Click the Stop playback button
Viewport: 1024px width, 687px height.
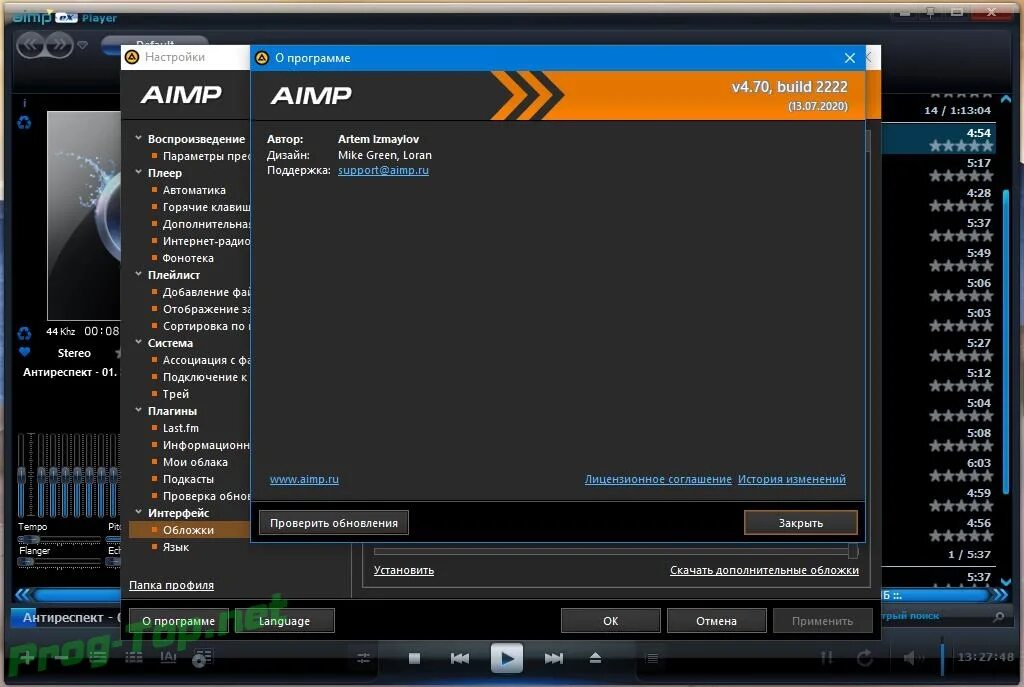pyautogui.click(x=414, y=658)
